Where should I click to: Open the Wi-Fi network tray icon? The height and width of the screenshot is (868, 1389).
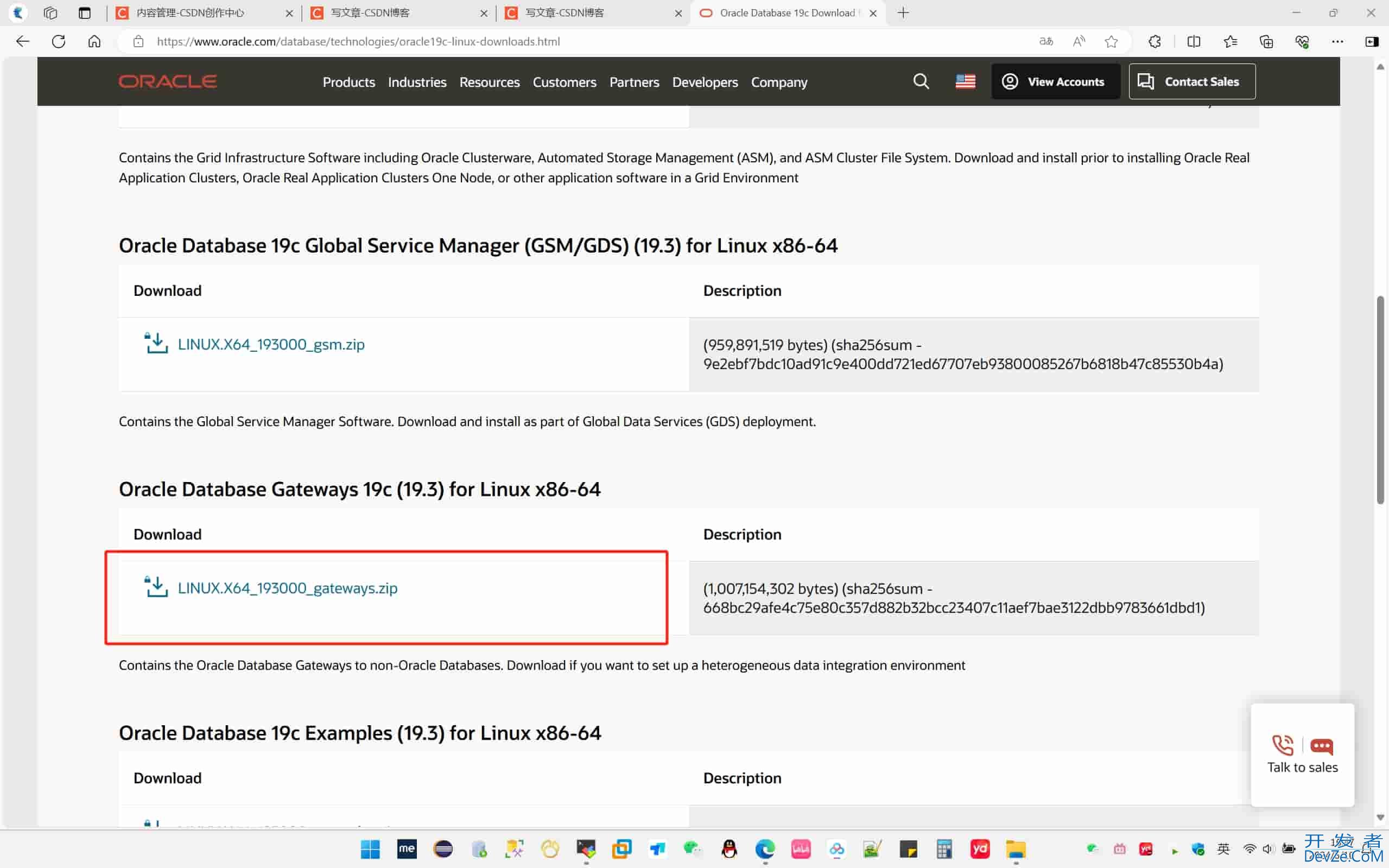pyautogui.click(x=1249, y=848)
